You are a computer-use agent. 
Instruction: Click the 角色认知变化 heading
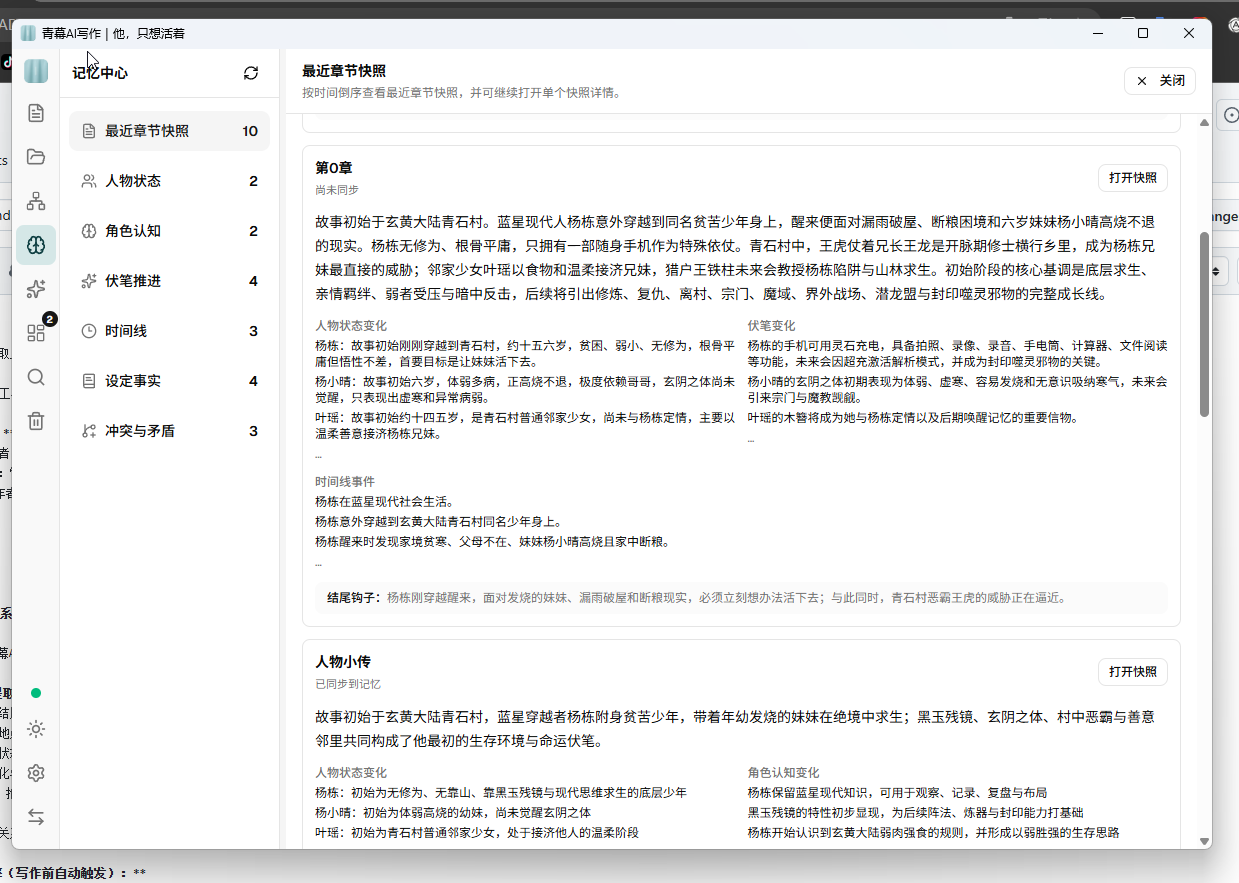click(x=784, y=773)
